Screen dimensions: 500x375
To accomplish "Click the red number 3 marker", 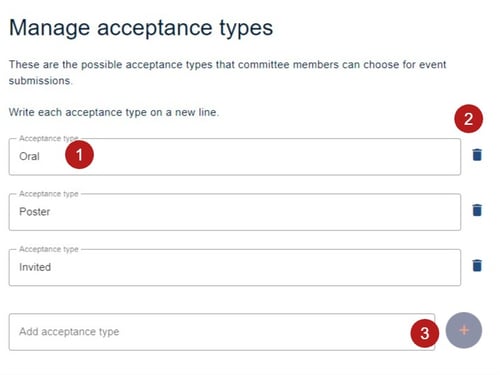I will point(425,333).
